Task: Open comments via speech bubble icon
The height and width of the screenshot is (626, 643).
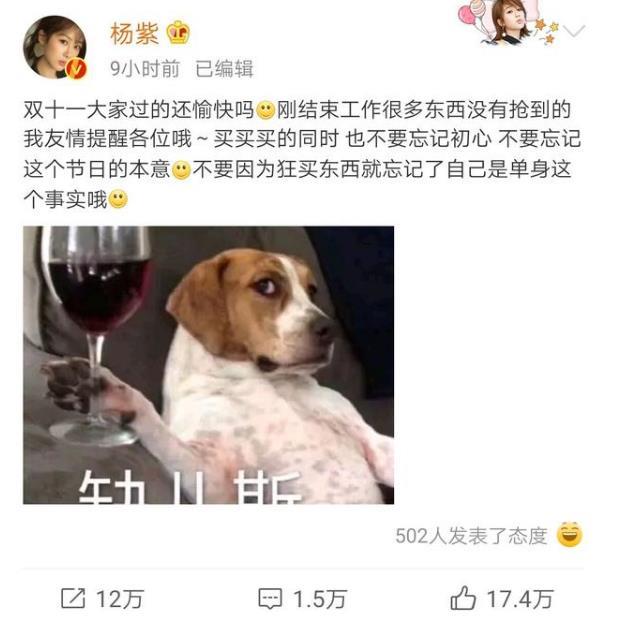Action: 270,599
